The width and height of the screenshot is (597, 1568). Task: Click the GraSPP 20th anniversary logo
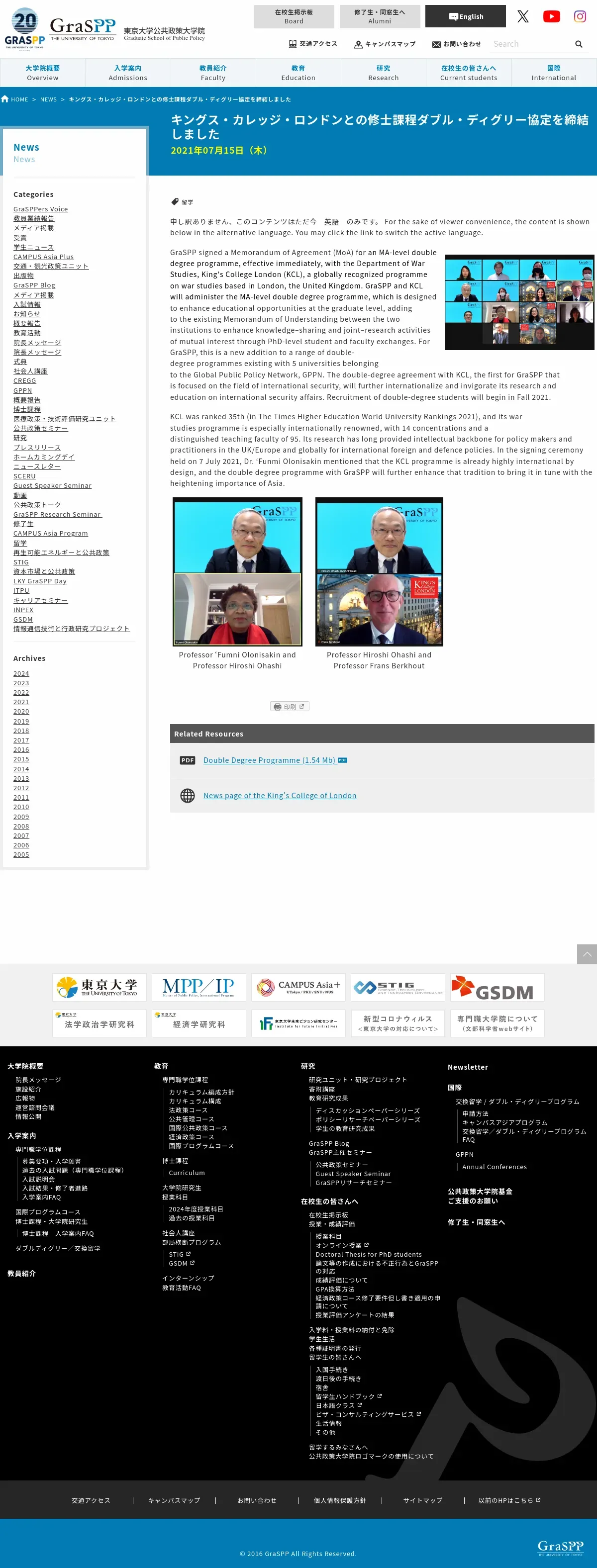[x=25, y=29]
